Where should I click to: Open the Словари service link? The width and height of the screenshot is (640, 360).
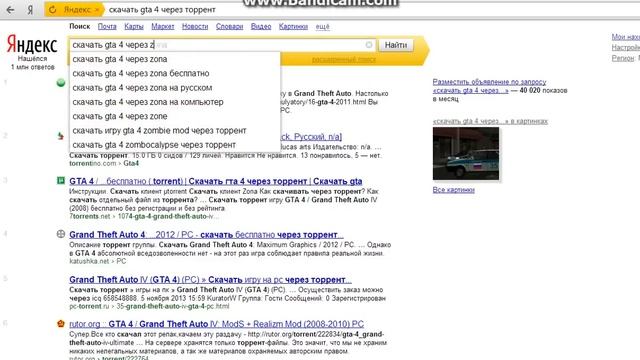pos(229,27)
